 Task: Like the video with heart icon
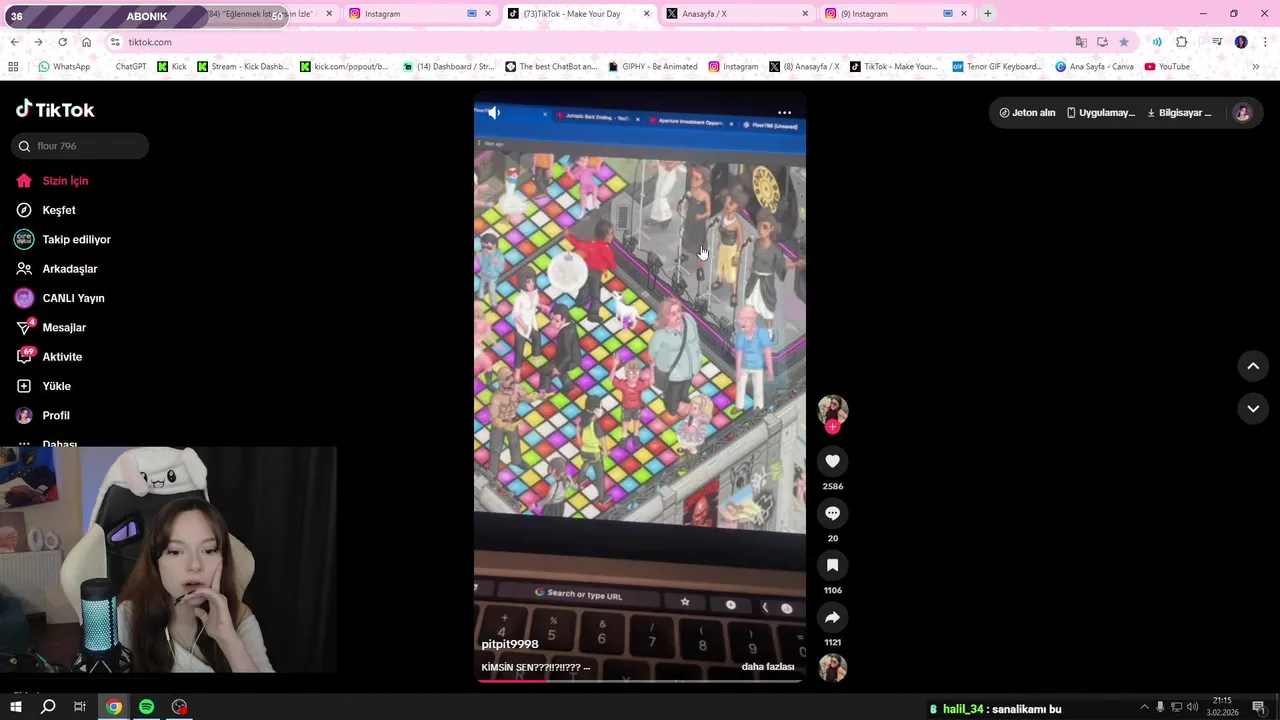click(x=832, y=461)
